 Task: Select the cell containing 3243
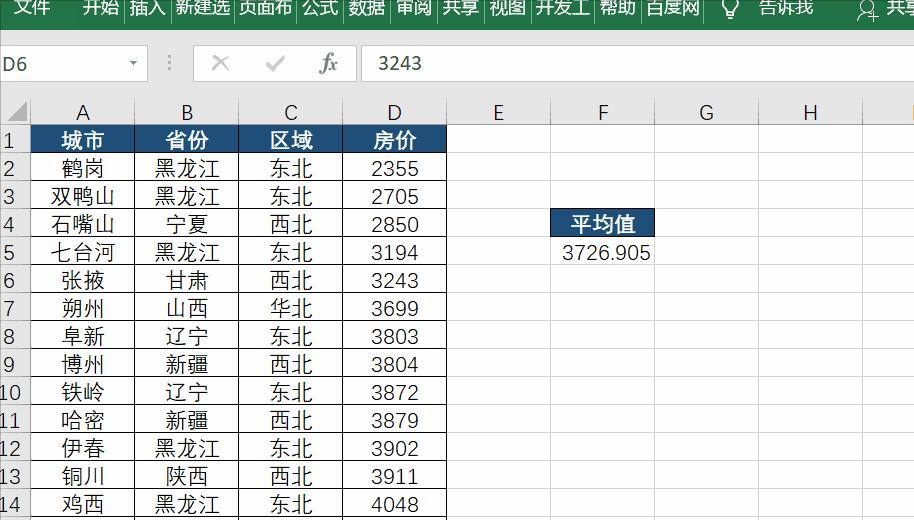395,280
